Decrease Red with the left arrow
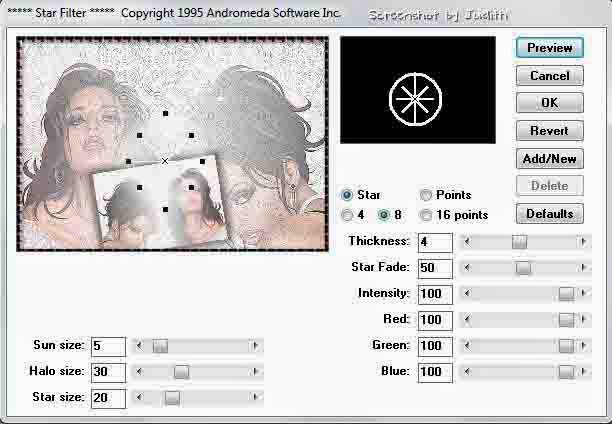 tap(467, 320)
